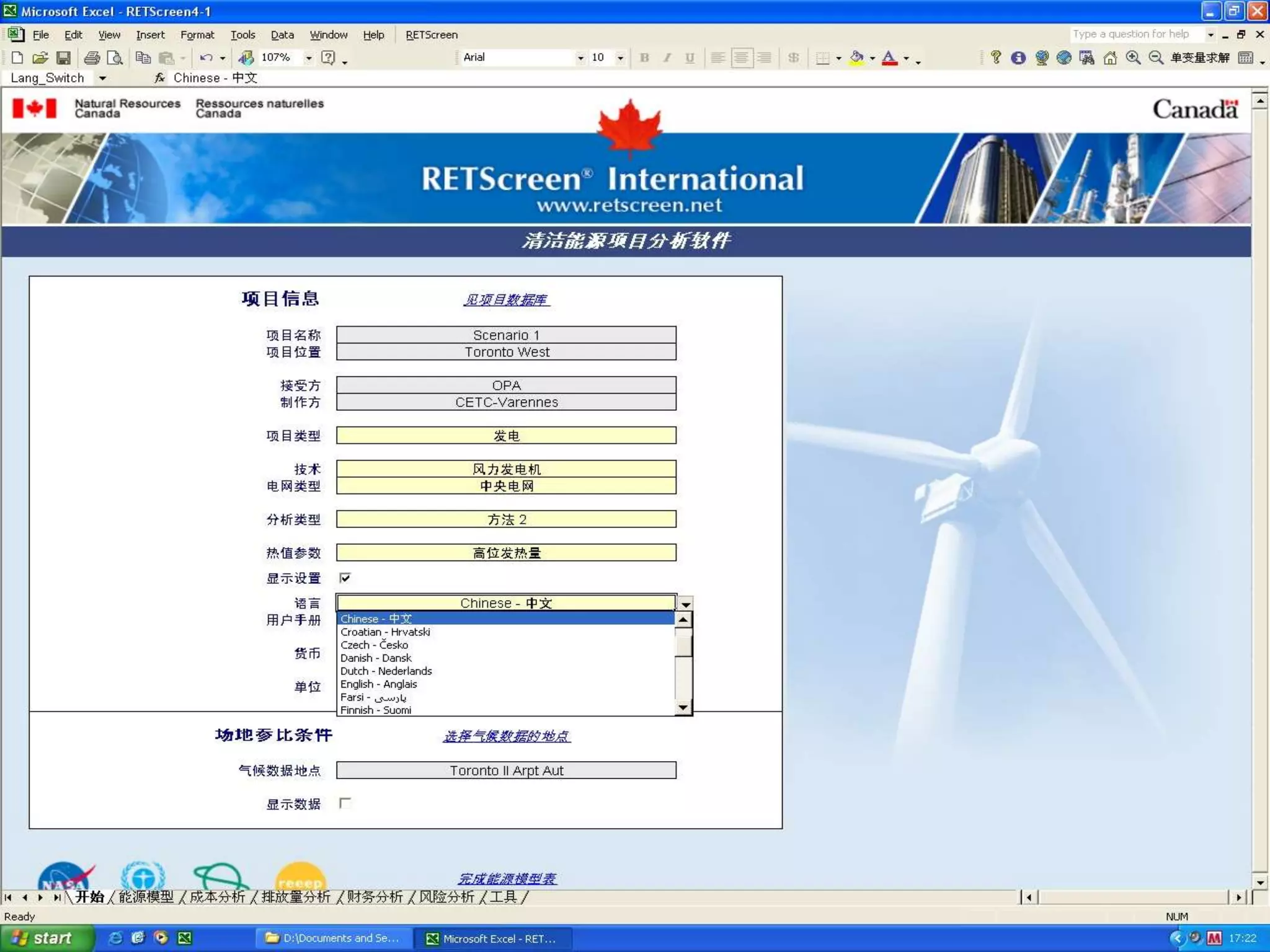Click the RETScreen blue info icon

click(1018, 58)
